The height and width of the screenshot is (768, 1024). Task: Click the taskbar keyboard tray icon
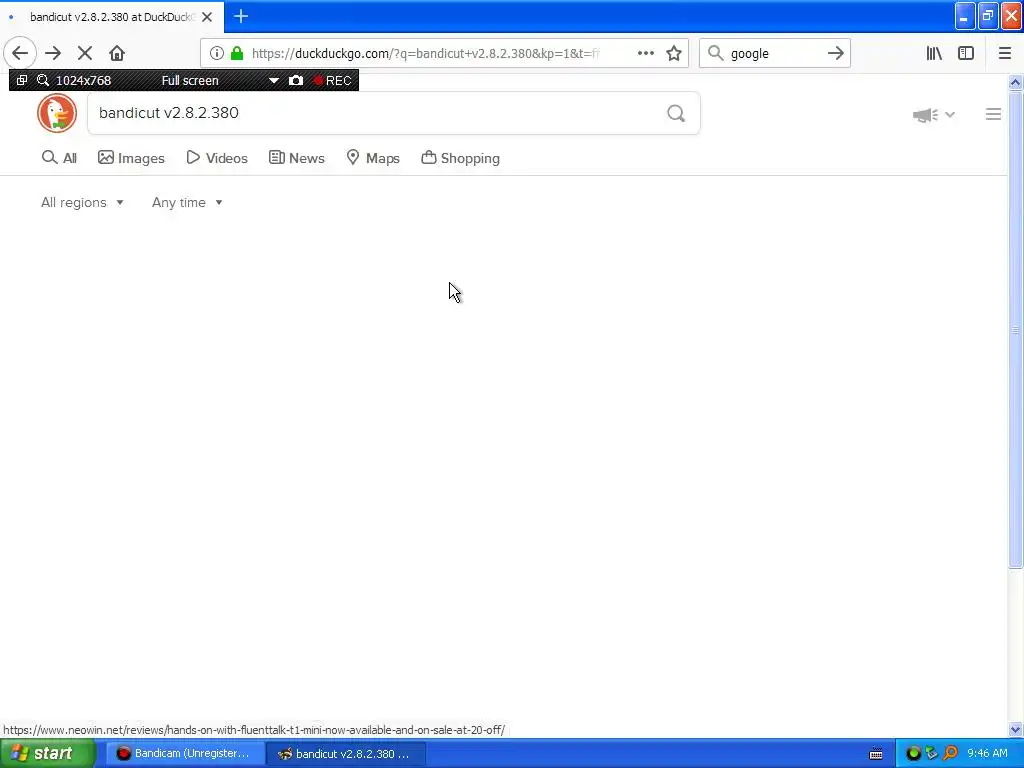coord(876,754)
